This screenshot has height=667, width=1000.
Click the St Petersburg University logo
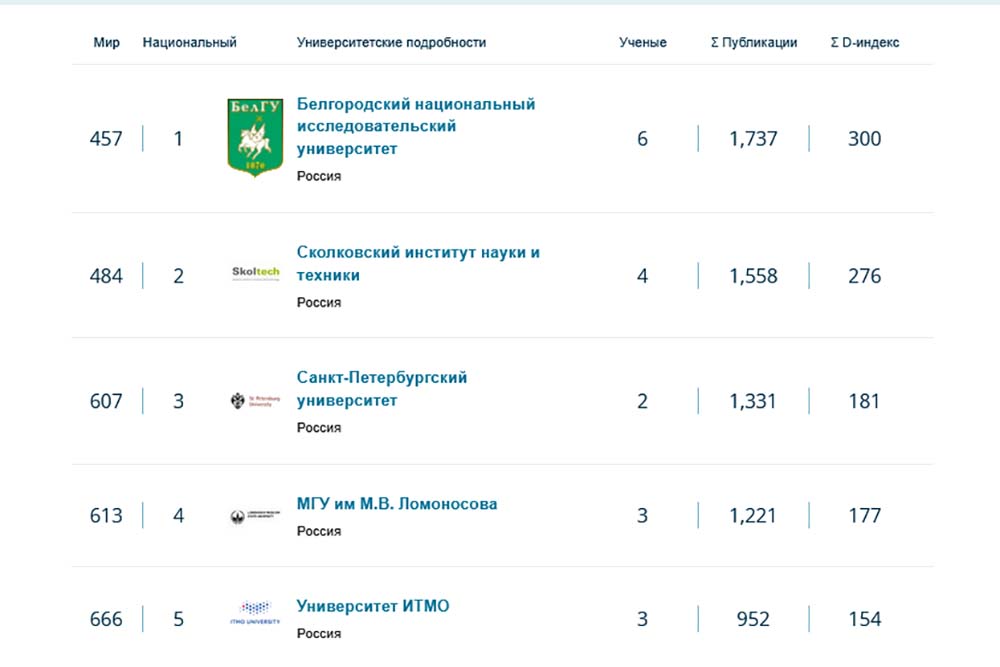pyautogui.click(x=256, y=401)
